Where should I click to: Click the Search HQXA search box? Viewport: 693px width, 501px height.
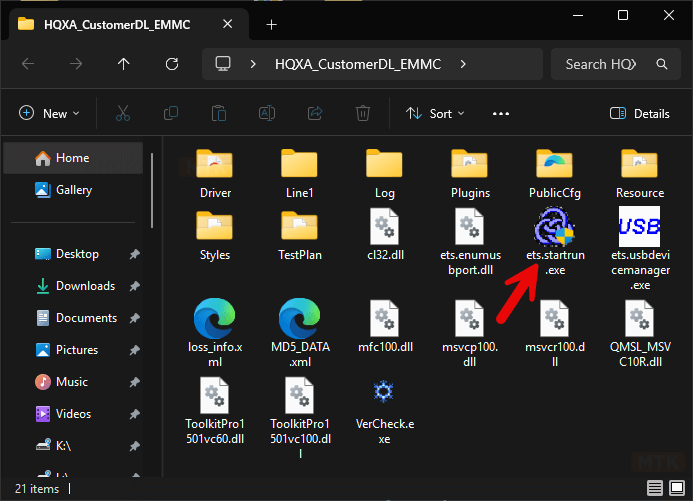(600, 64)
